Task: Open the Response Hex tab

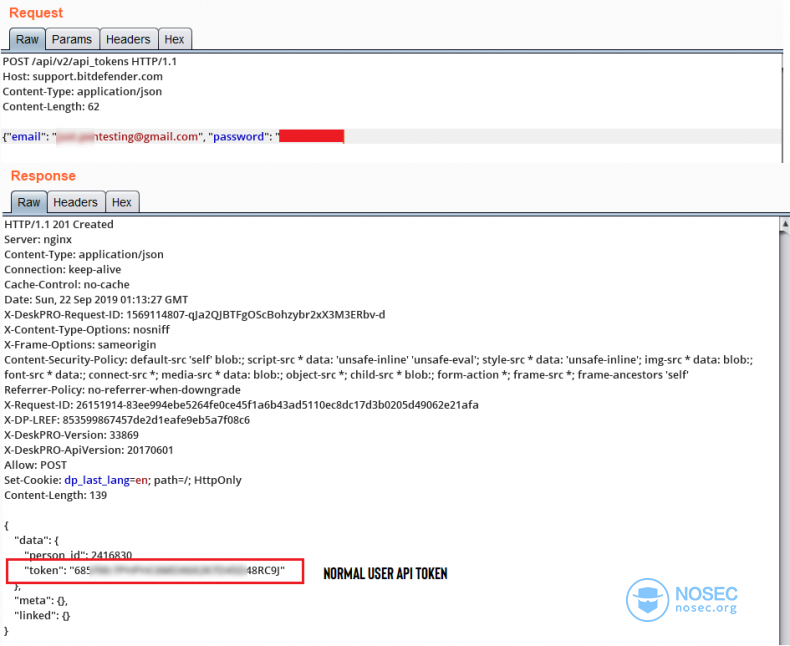Action: point(122,202)
